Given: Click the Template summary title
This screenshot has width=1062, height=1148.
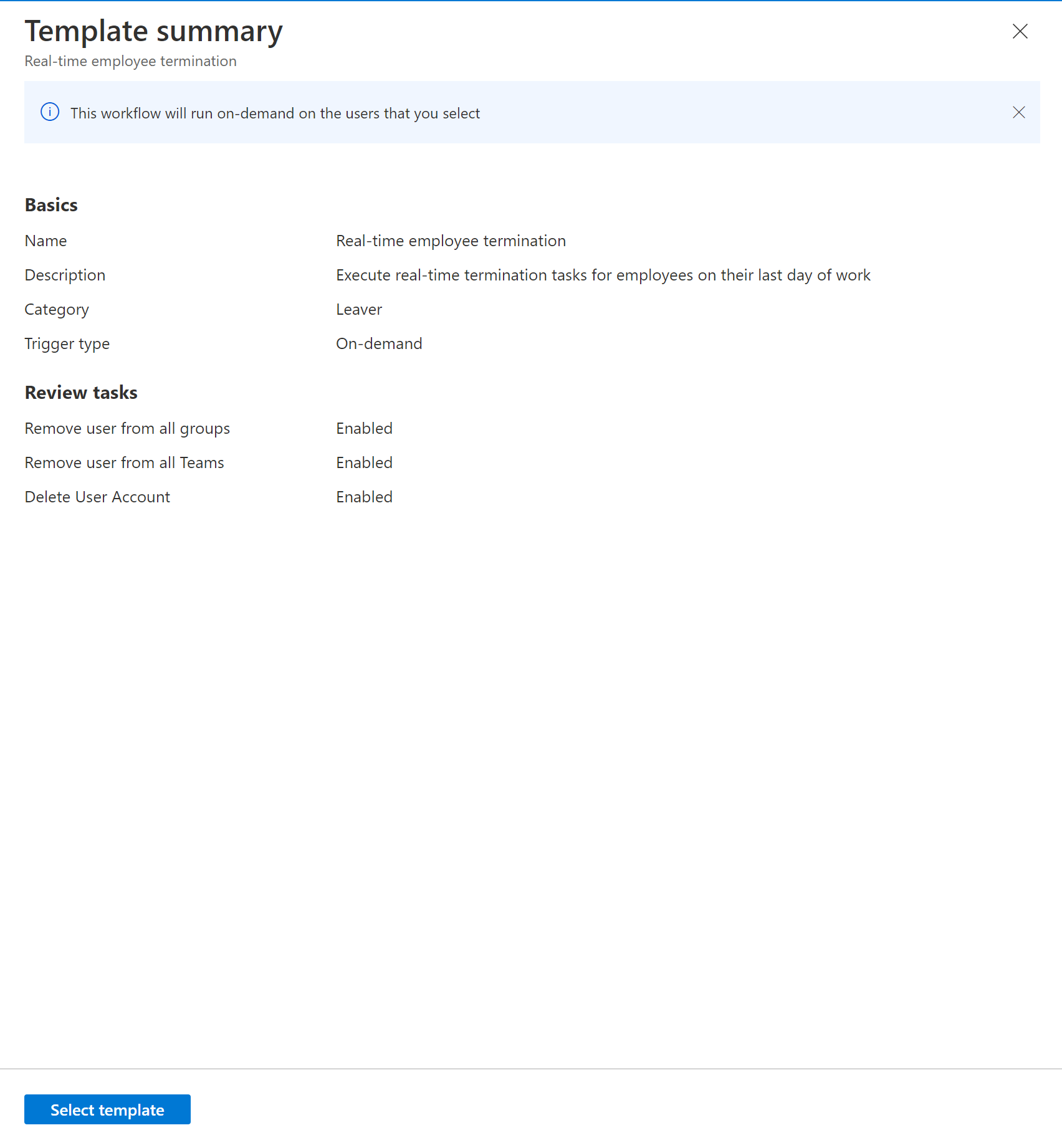Looking at the screenshot, I should tap(153, 30).
